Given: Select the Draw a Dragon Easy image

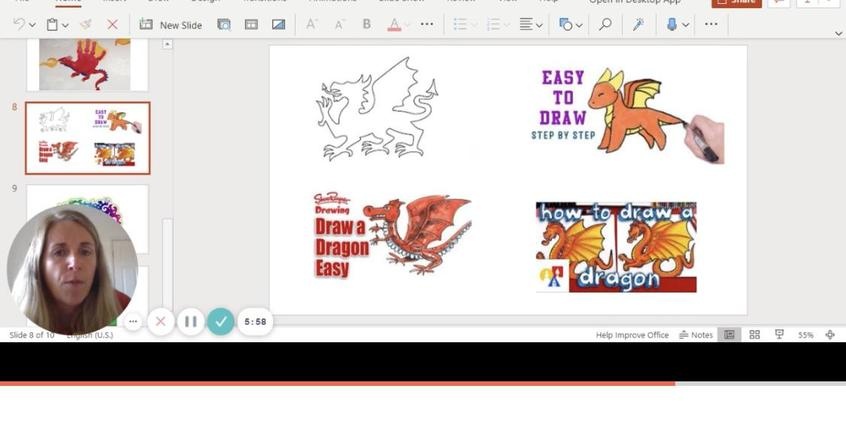Looking at the screenshot, I should point(392,236).
